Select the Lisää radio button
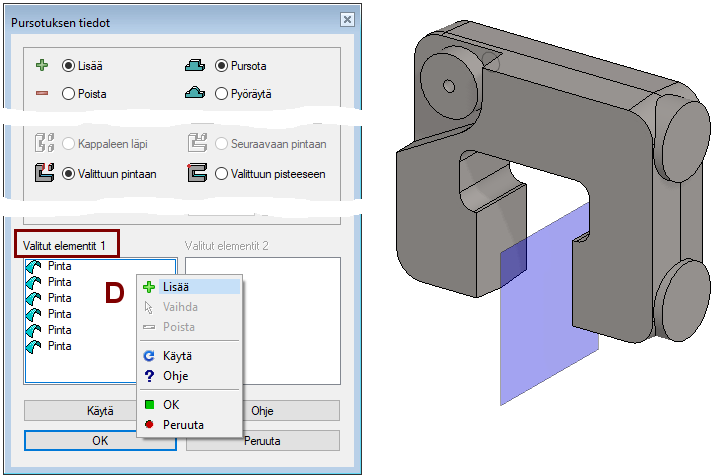 pos(69,66)
